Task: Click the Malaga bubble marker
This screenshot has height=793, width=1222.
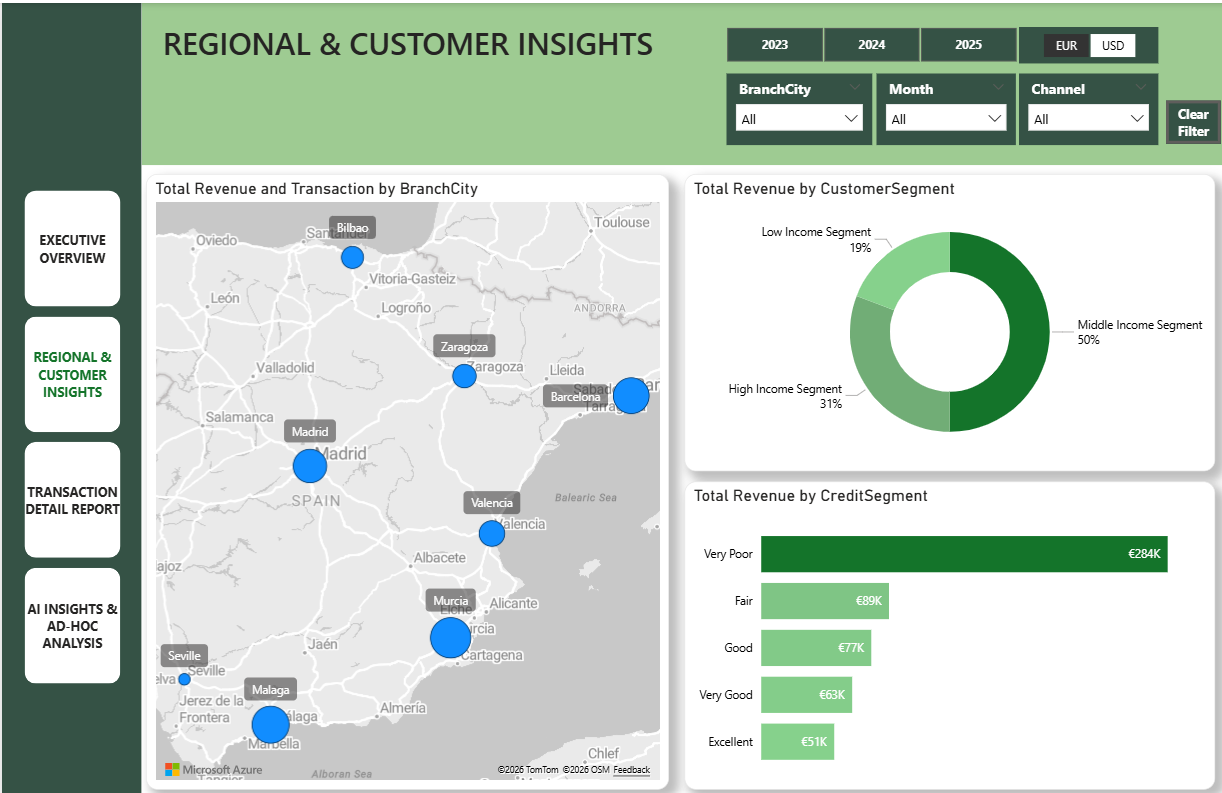Action: point(270,725)
